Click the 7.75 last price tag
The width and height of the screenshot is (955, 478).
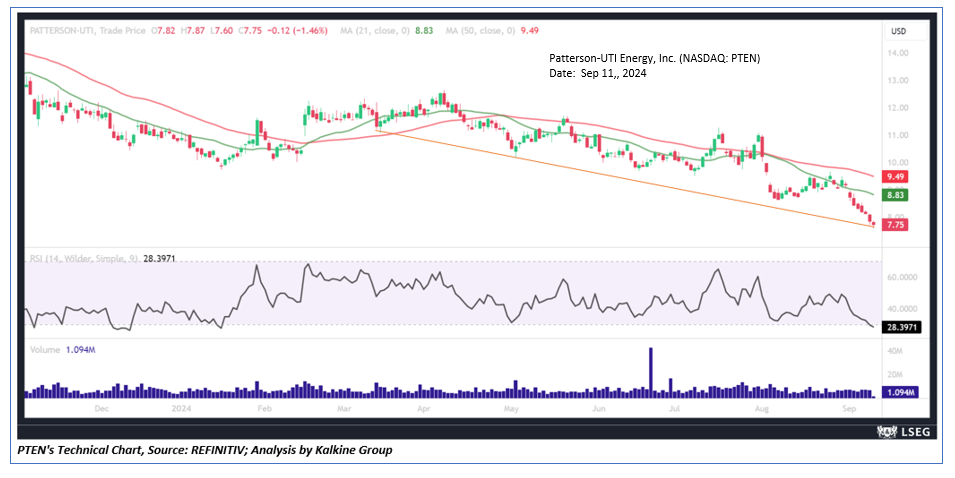pos(895,225)
